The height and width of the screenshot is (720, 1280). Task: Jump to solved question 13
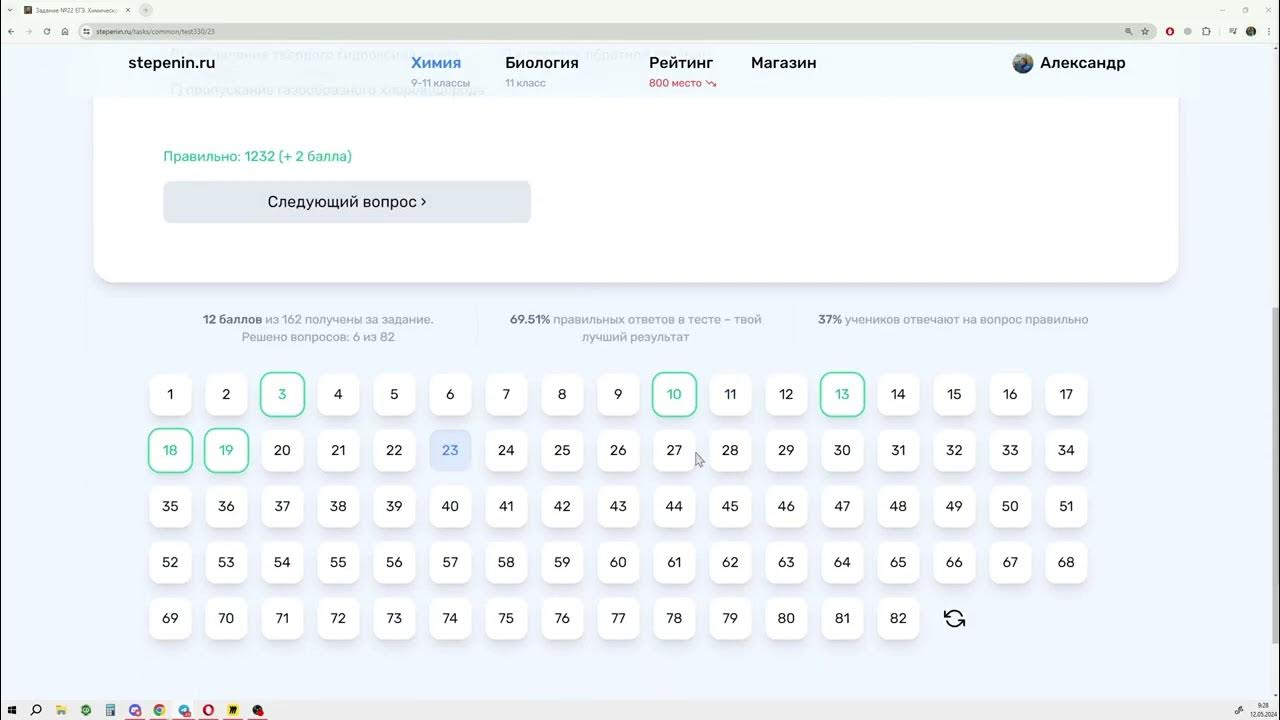pyautogui.click(x=842, y=394)
